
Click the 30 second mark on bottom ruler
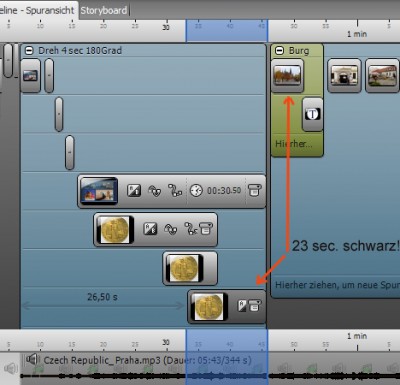166,342
